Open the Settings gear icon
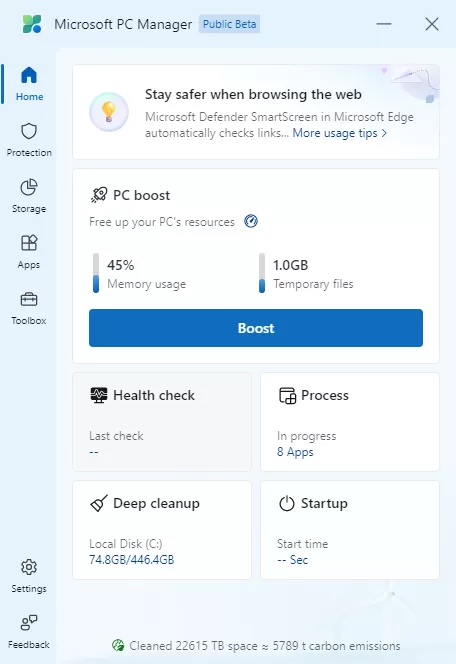Image resolution: width=456 pixels, height=664 pixels. click(29, 567)
